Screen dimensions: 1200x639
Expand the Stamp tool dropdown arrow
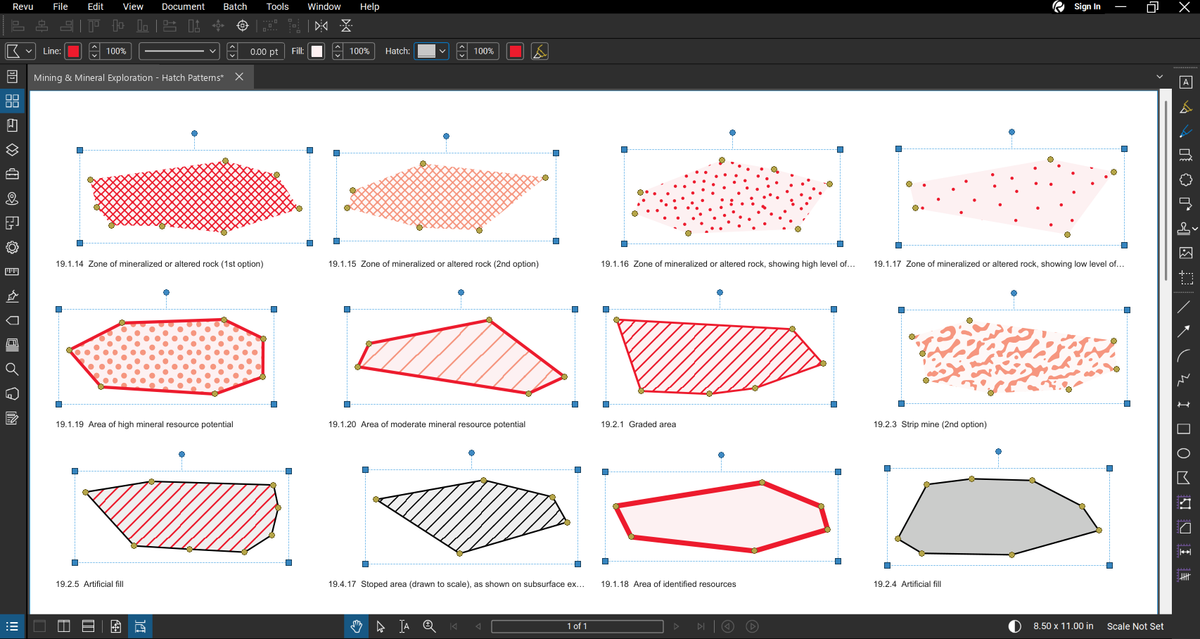coord(1195,229)
